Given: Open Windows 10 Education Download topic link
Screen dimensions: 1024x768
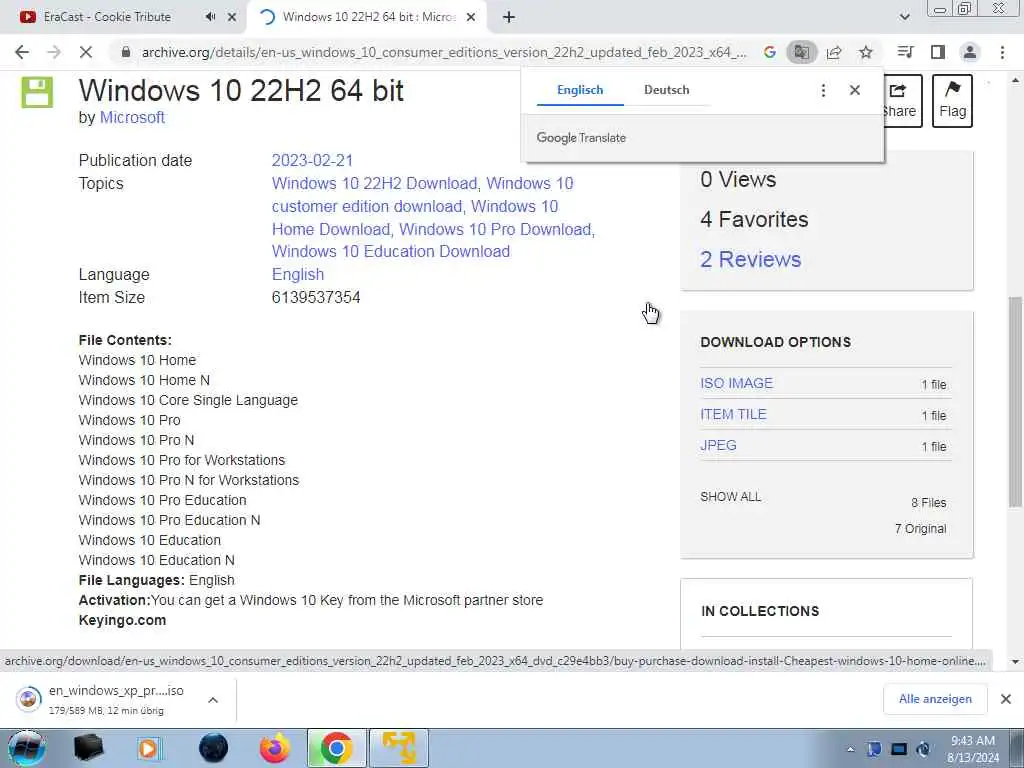Looking at the screenshot, I should [391, 251].
